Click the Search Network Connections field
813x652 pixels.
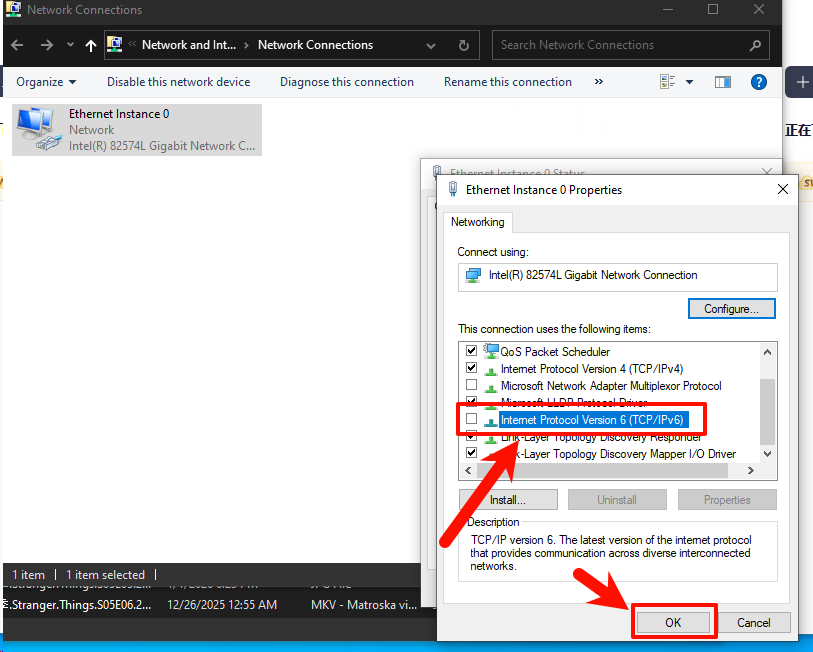click(620, 45)
